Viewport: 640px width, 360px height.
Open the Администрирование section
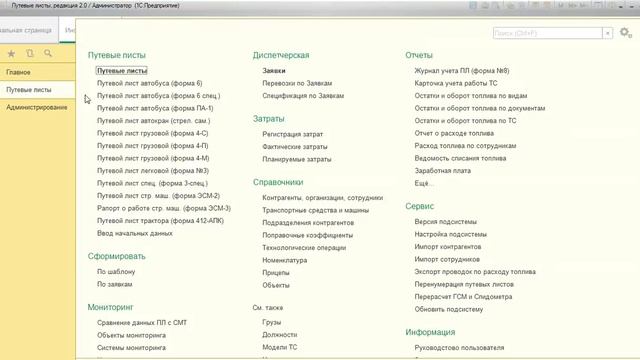coord(38,107)
